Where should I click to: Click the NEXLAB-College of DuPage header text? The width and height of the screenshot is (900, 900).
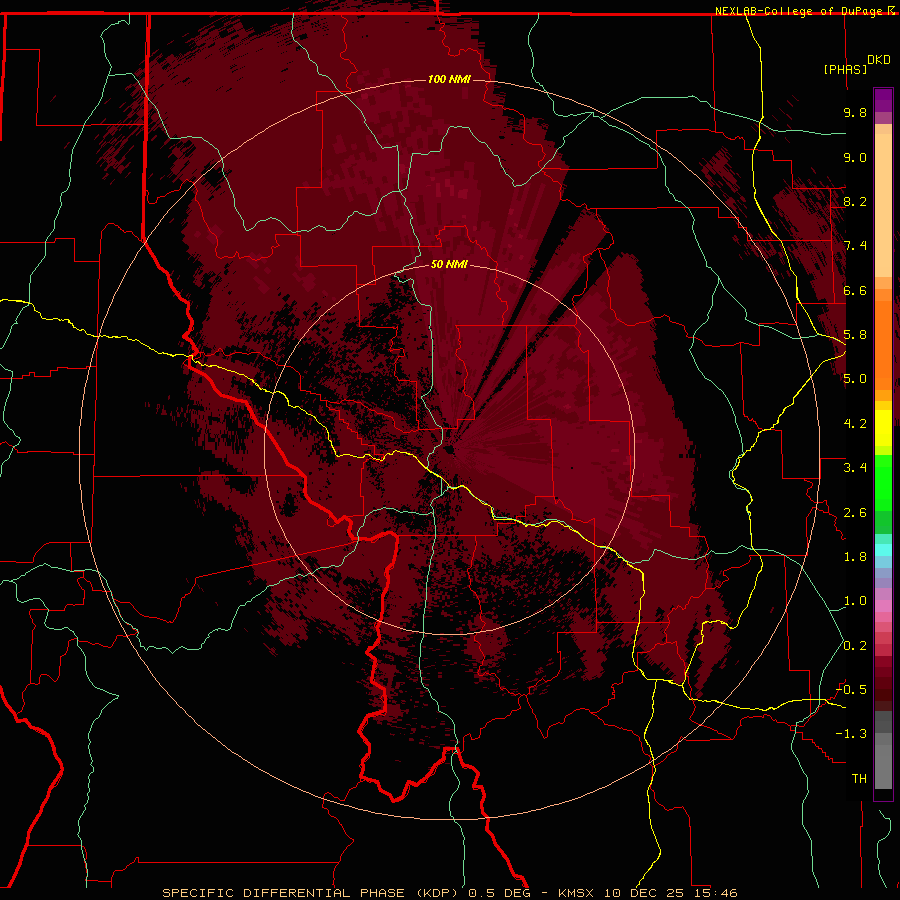pos(798,11)
